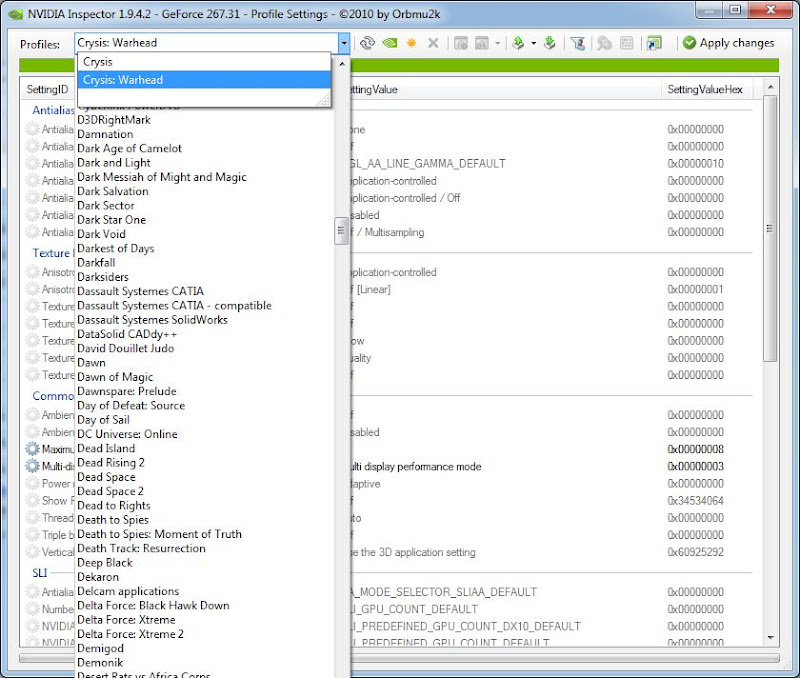
Task: Click the display performance mode value
Action: tap(416, 466)
